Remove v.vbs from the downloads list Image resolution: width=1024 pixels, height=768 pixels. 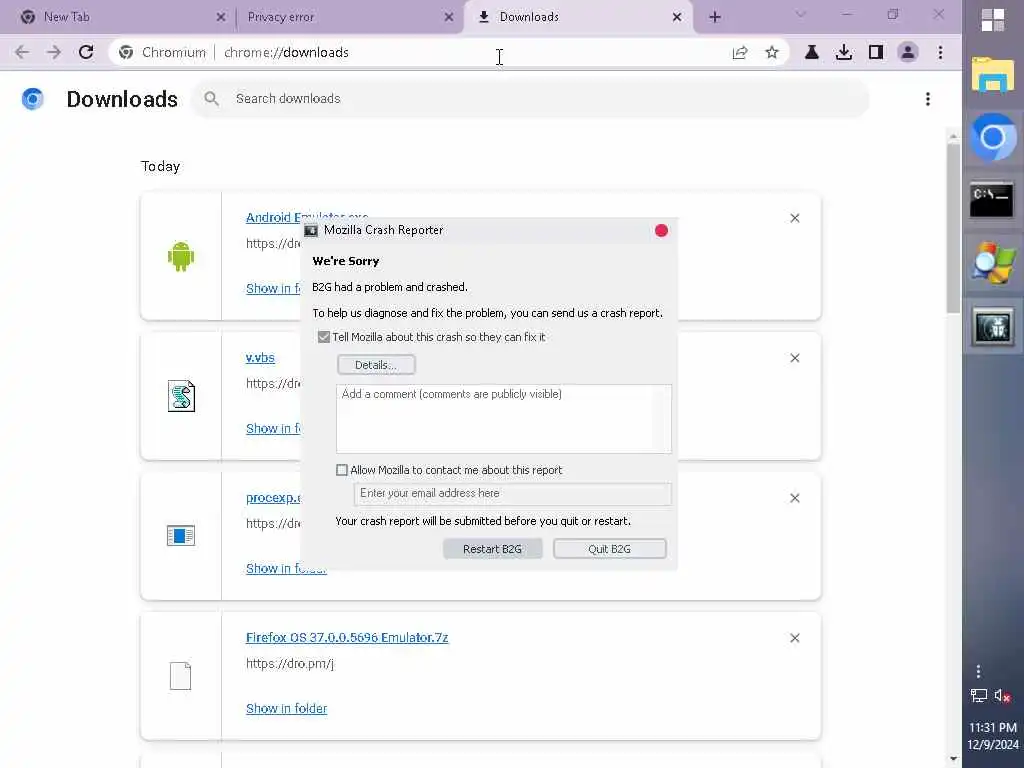[795, 358]
